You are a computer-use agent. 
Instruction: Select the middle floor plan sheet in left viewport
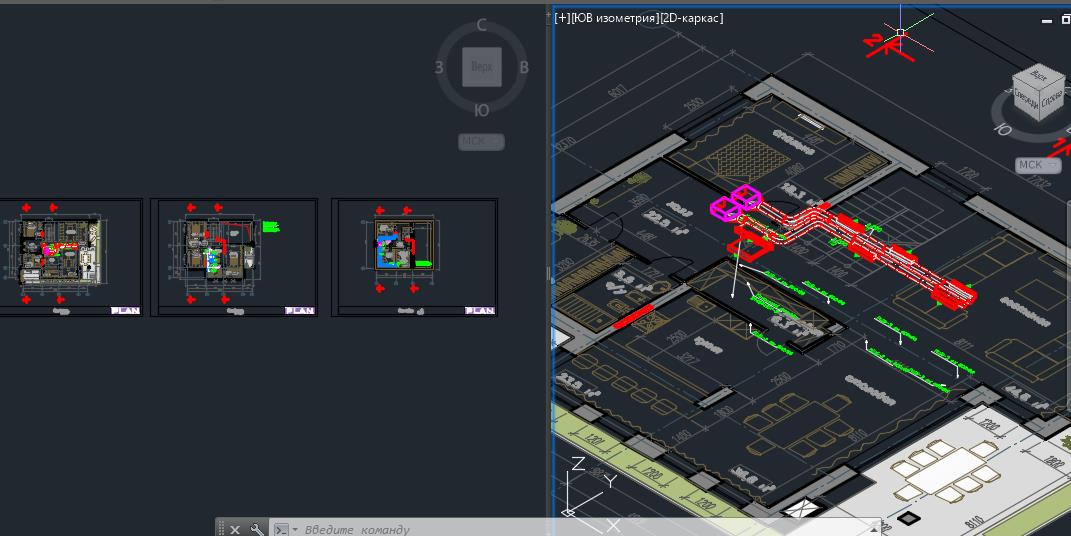pyautogui.click(x=234, y=256)
